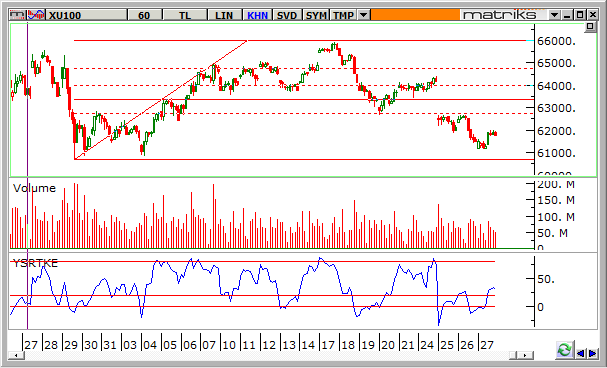Maximize the chart window
Viewport: 607px width, 368px height.
[x=580, y=15]
